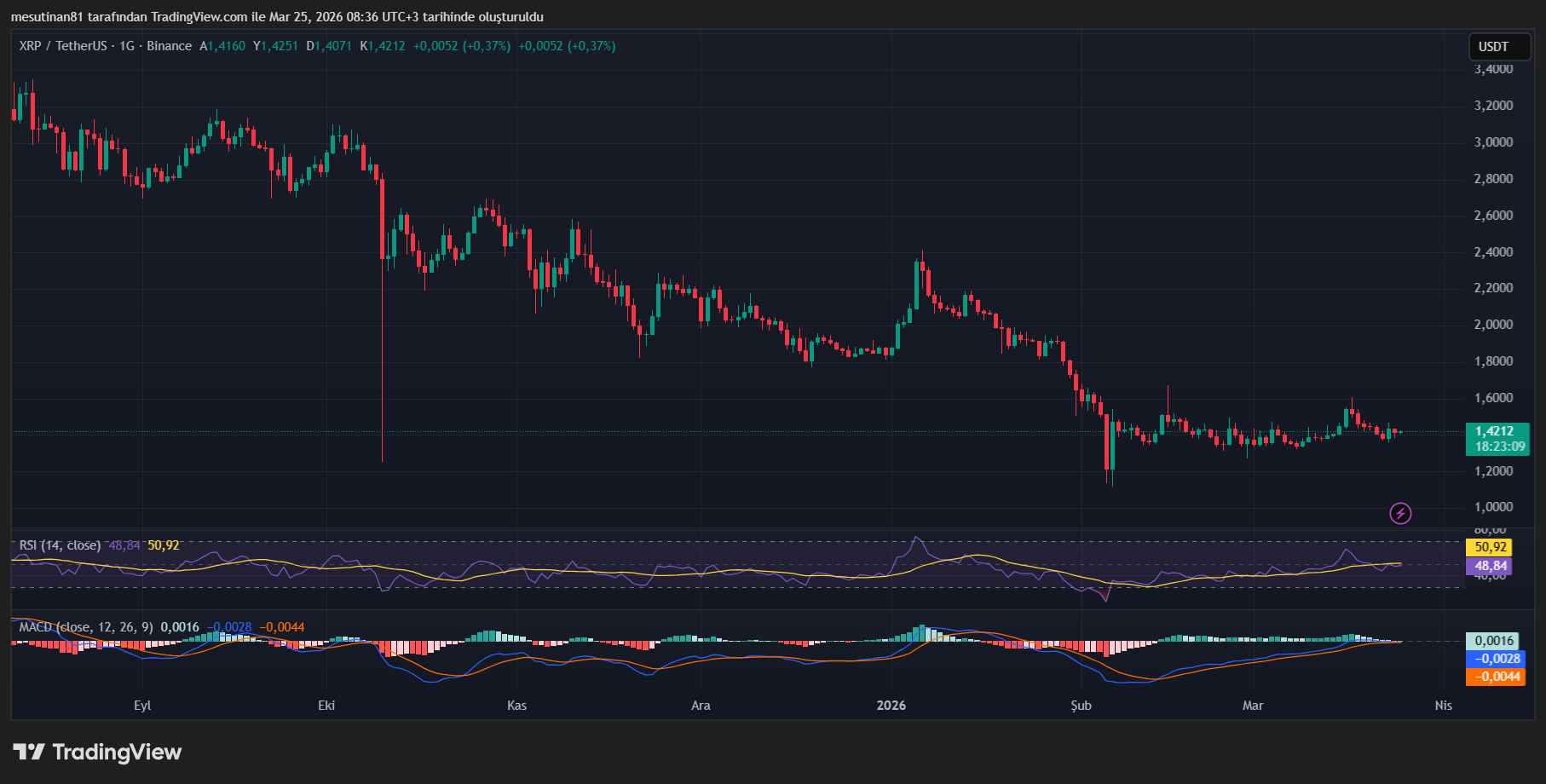Click the mesutinan81 author name
1546x784 pixels.
pyautogui.click(x=47, y=16)
